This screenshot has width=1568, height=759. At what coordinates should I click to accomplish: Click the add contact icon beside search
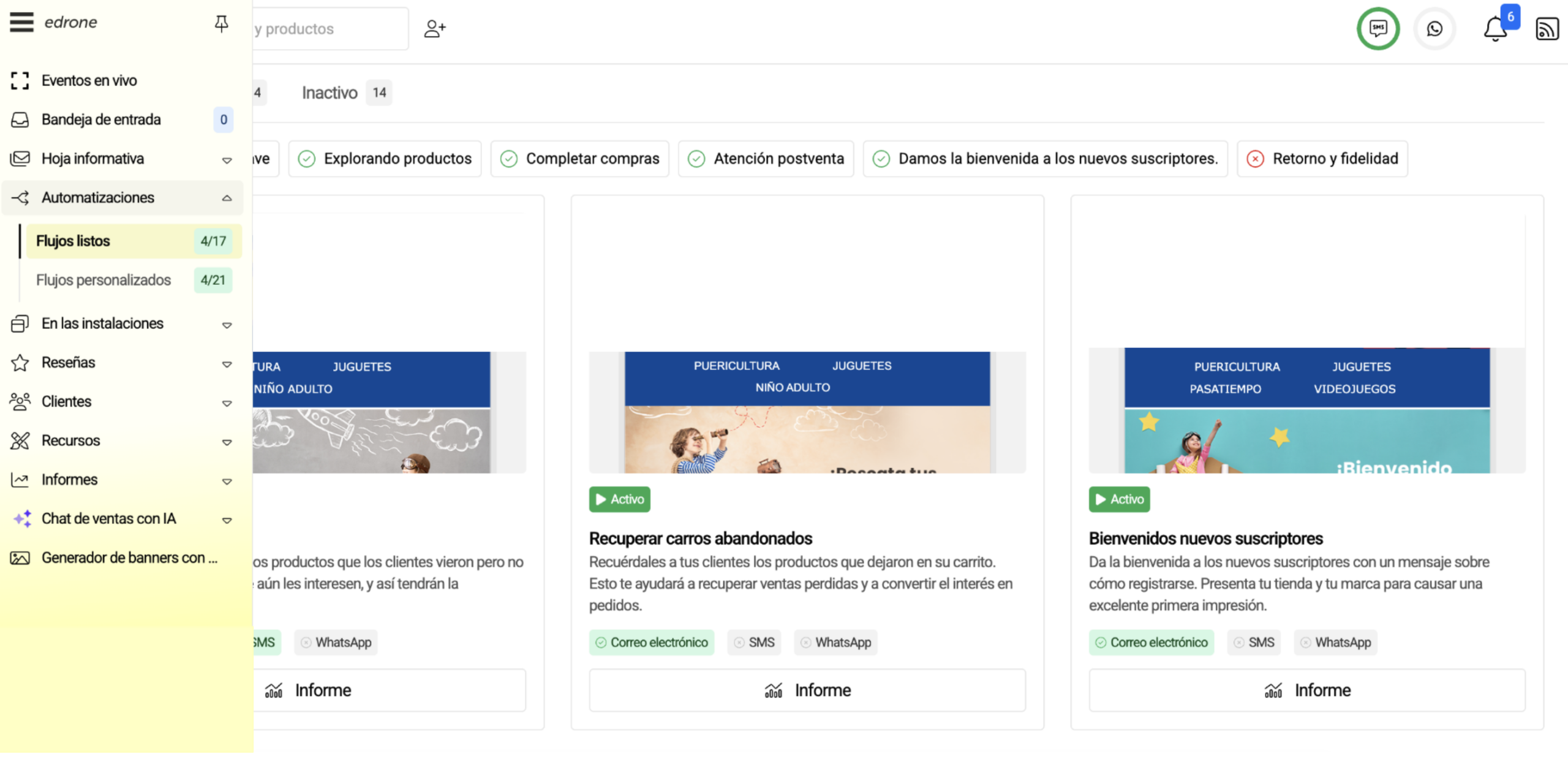[435, 28]
